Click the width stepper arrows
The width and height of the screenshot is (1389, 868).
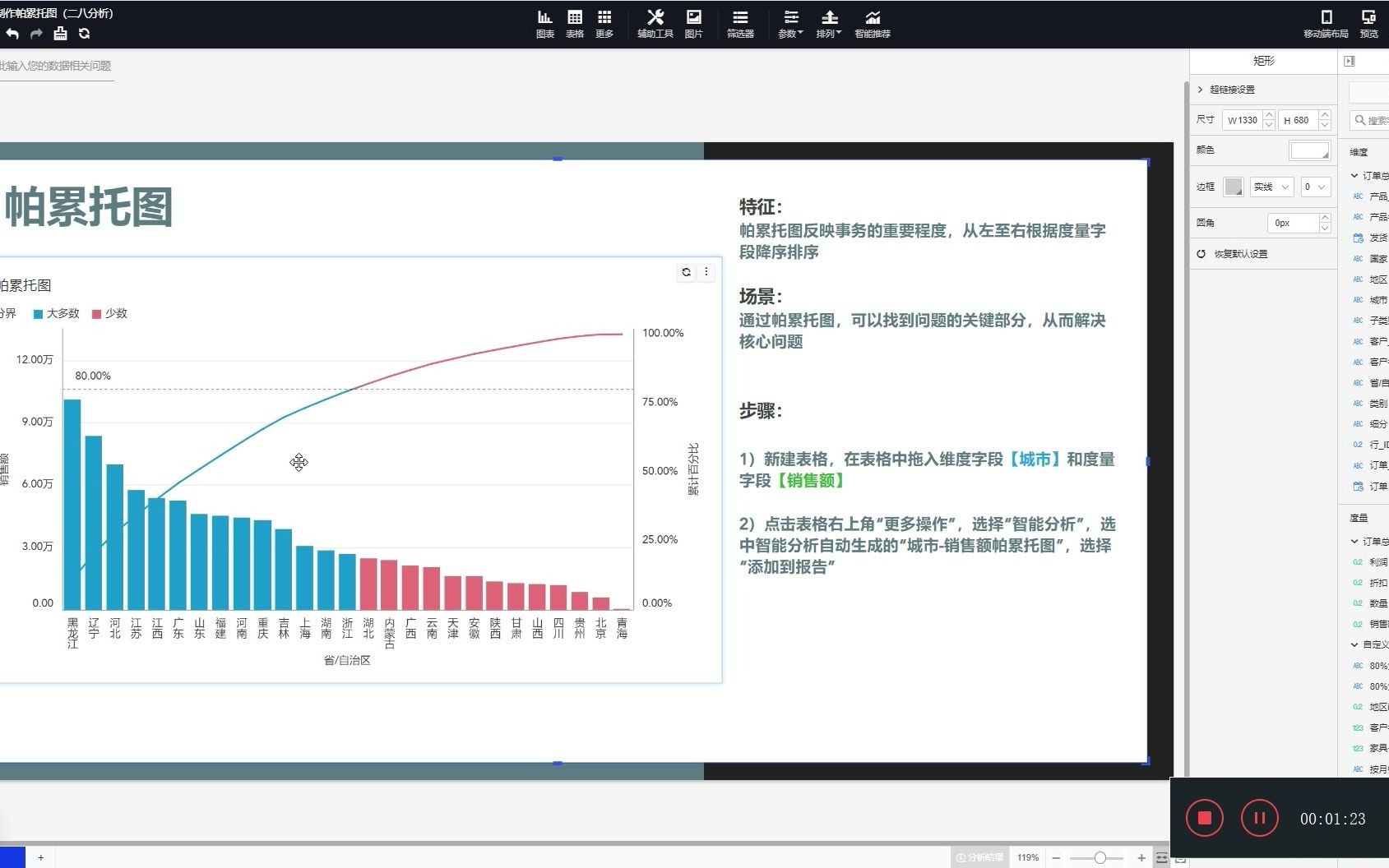(x=1269, y=120)
